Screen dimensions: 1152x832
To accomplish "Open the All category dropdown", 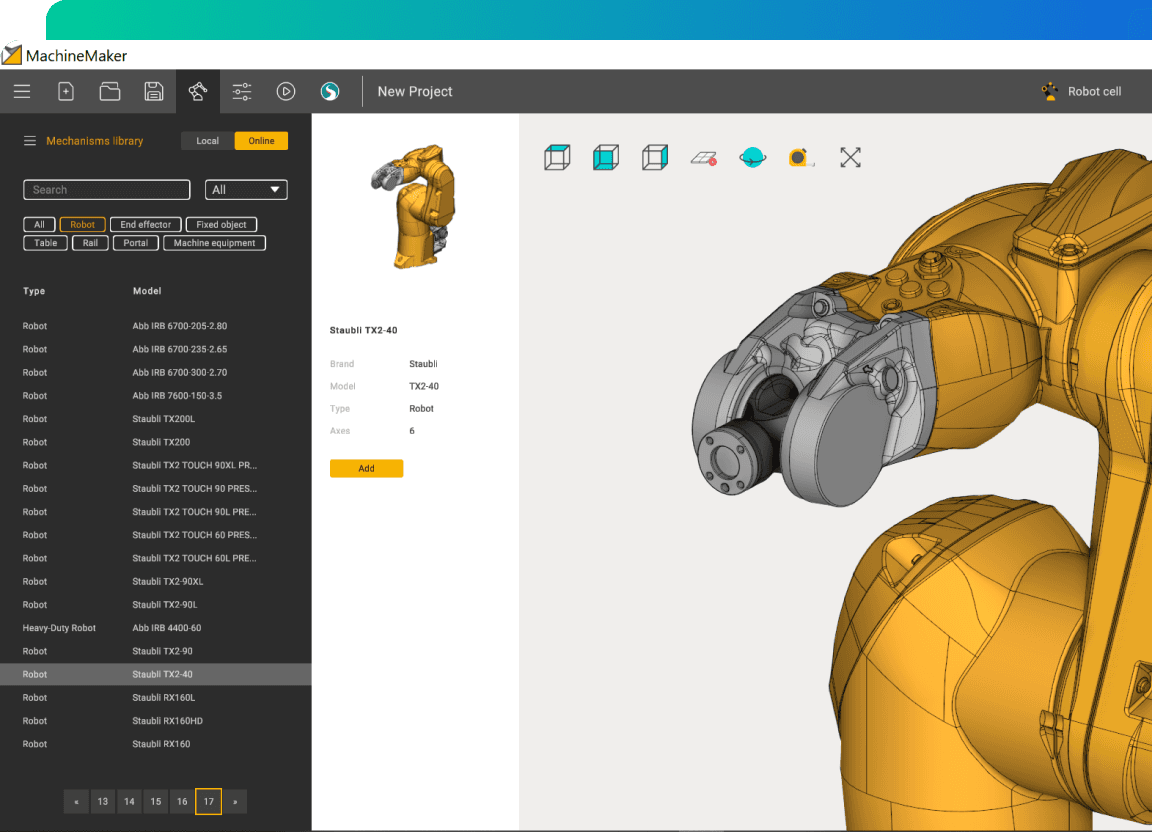I will pos(246,190).
